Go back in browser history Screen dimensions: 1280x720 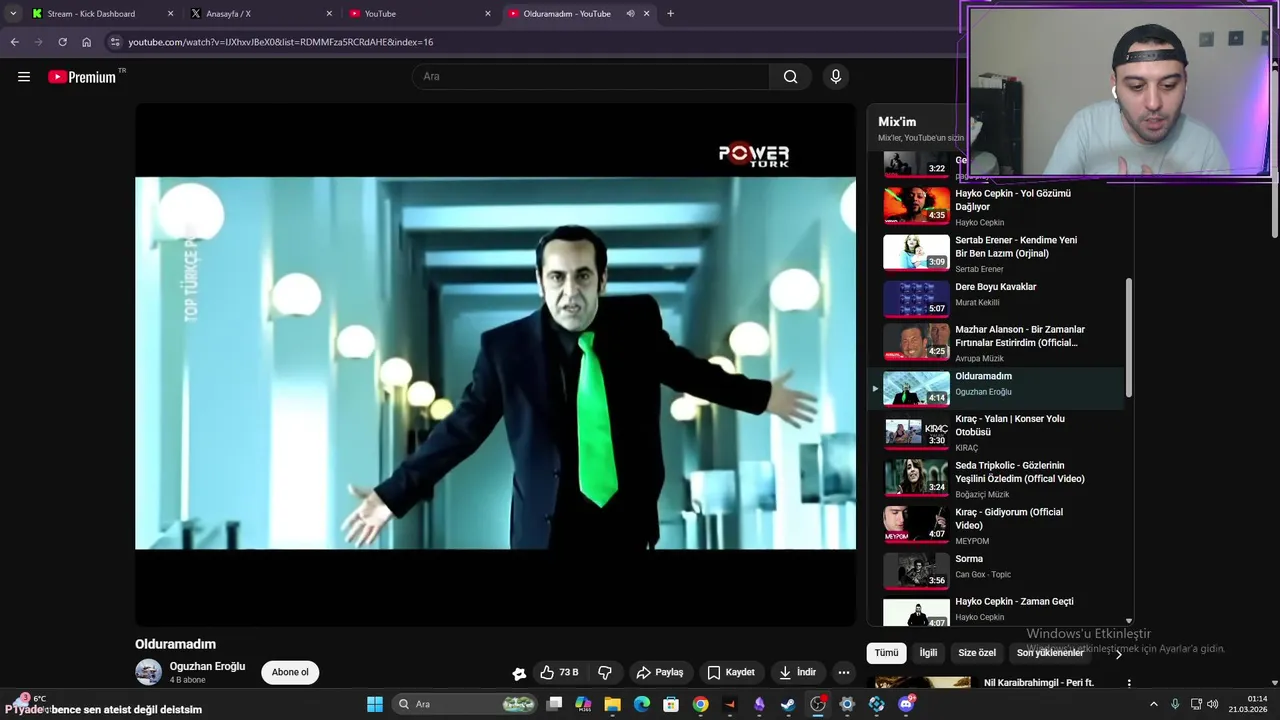pos(14,42)
